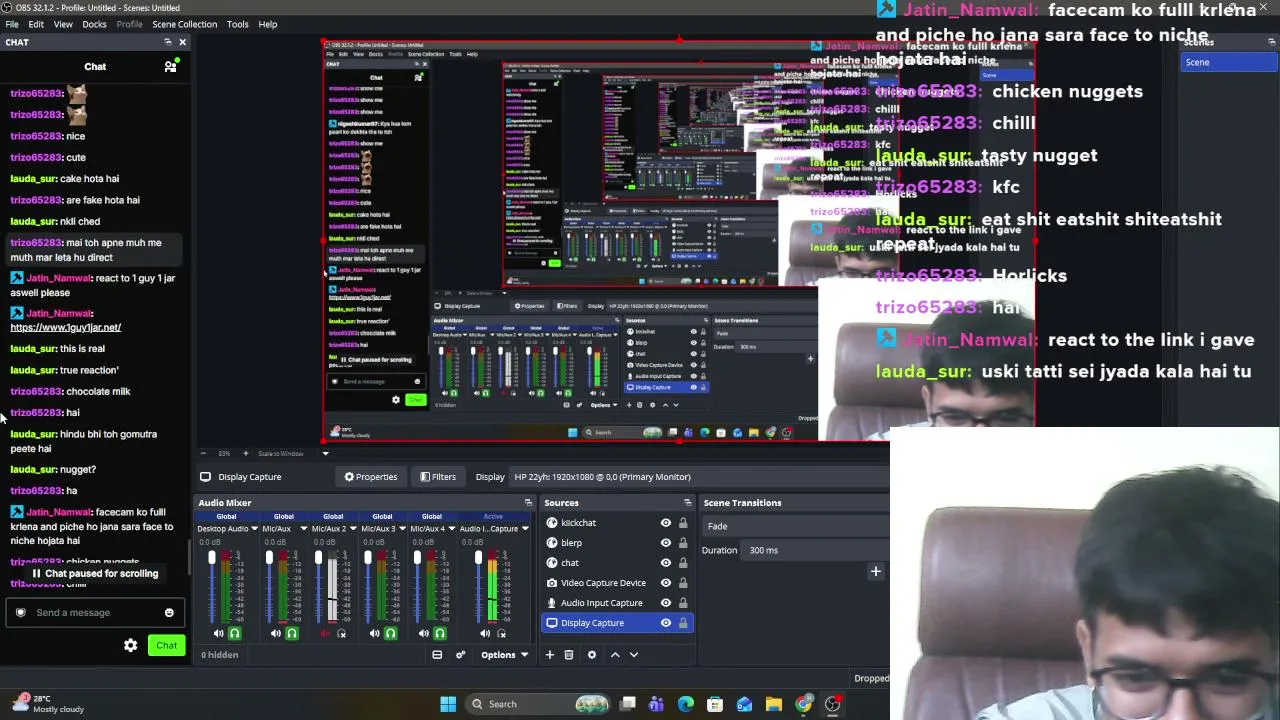Zoom in the preview

245,453
